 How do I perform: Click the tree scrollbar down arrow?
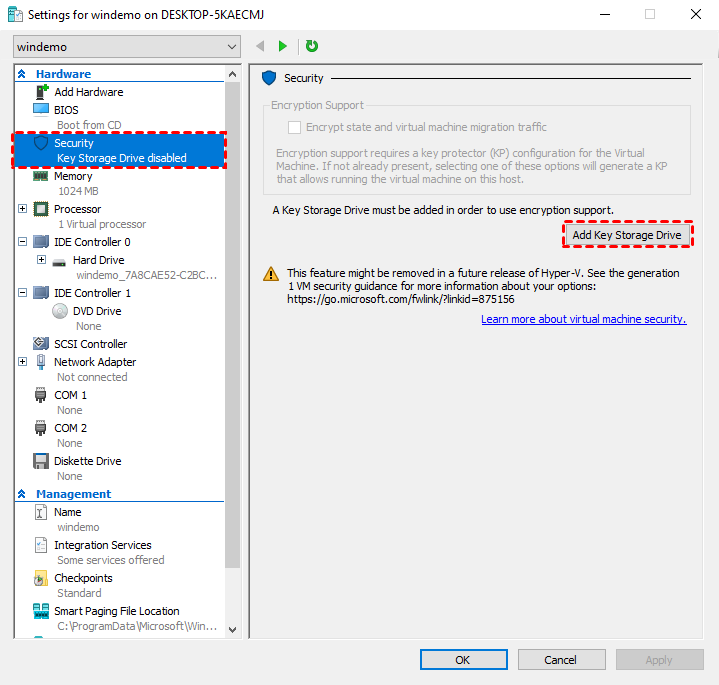point(232,630)
